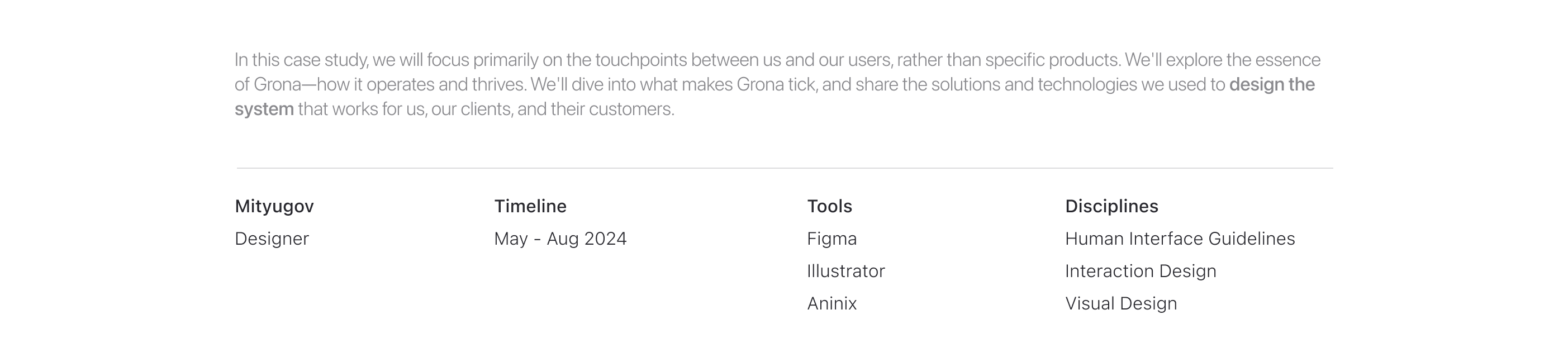1568x362 pixels.
Task: Select Aninix in the Tools list
Action: [x=831, y=303]
